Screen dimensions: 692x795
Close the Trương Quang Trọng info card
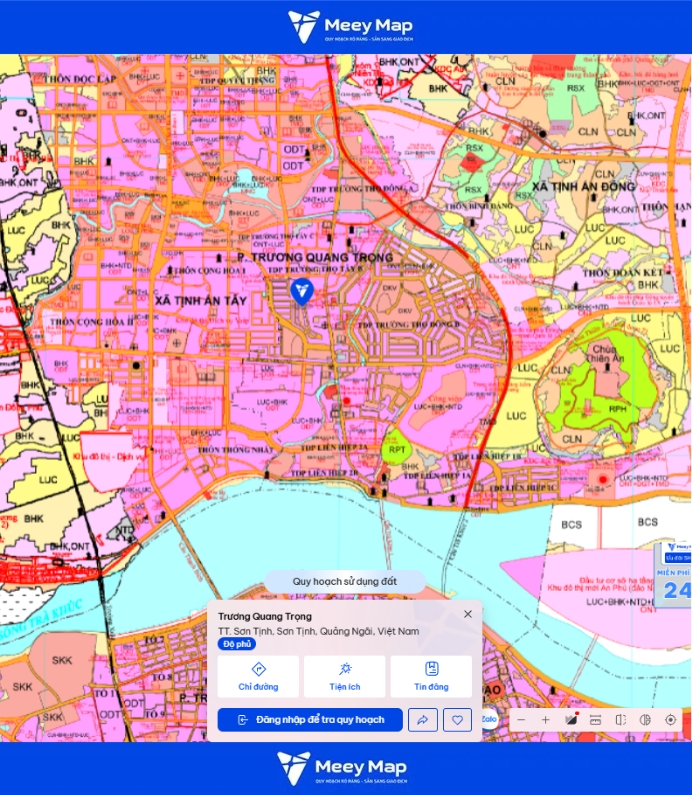[x=468, y=614]
